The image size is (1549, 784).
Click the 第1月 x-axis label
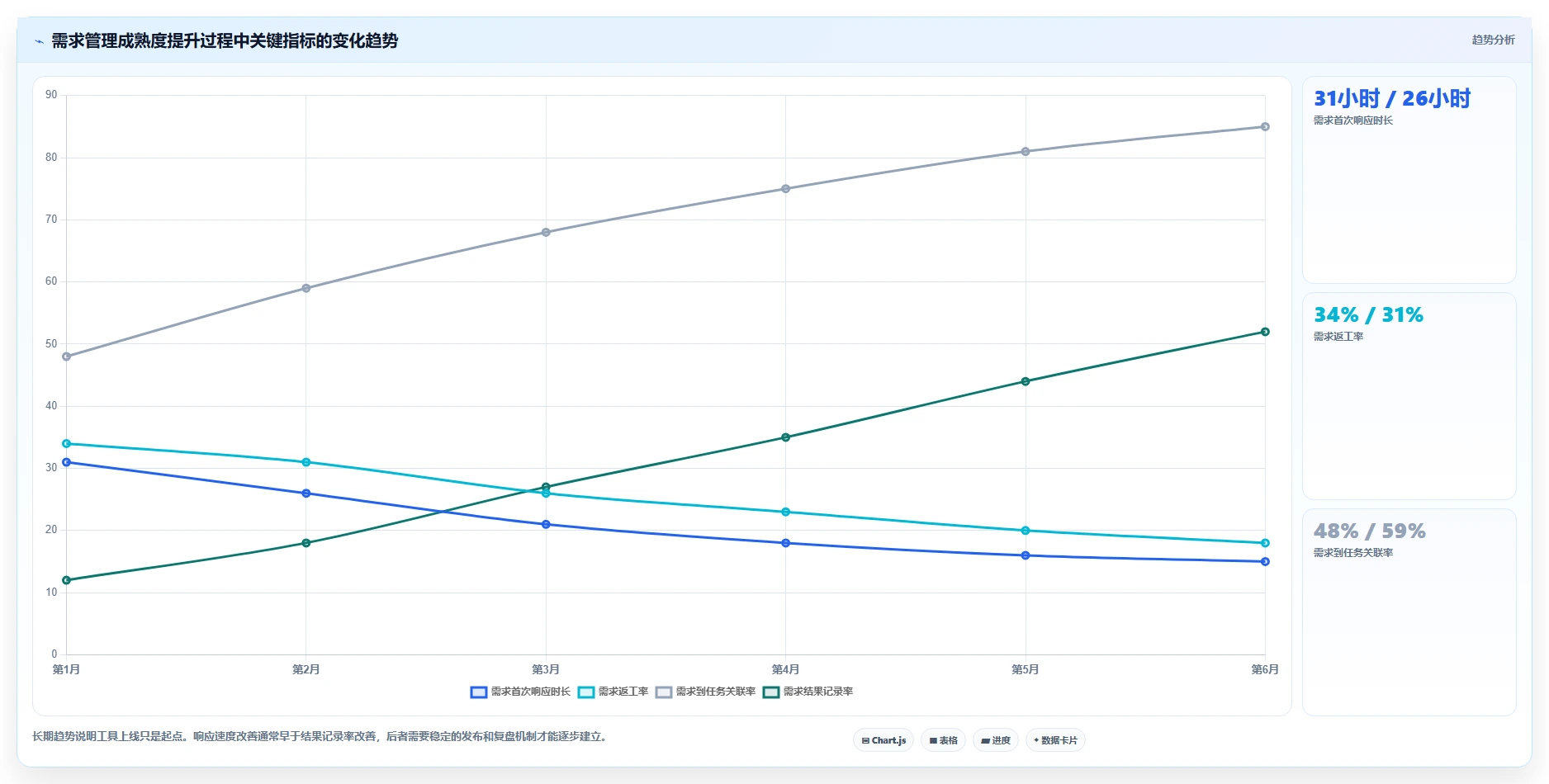[x=66, y=669]
